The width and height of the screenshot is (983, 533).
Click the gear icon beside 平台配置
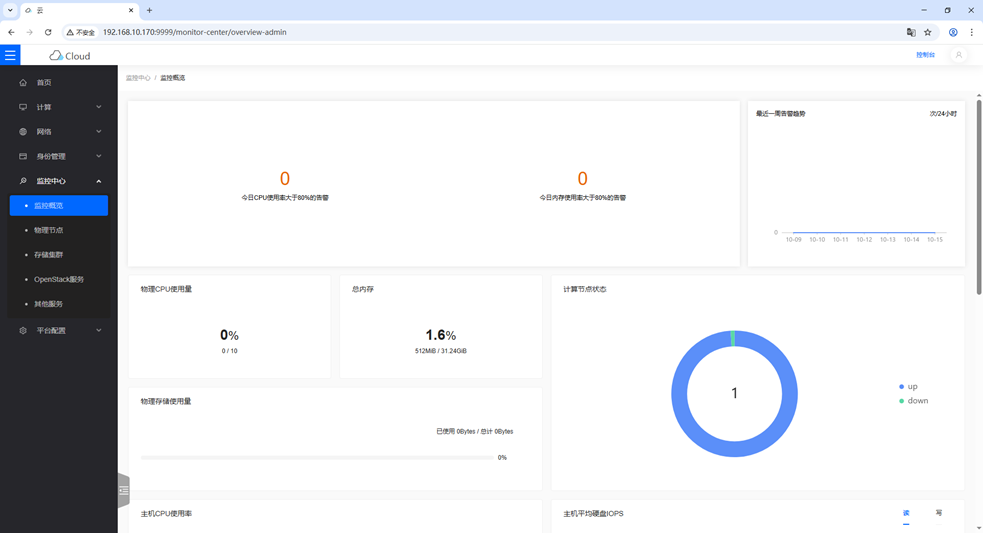[x=23, y=330]
